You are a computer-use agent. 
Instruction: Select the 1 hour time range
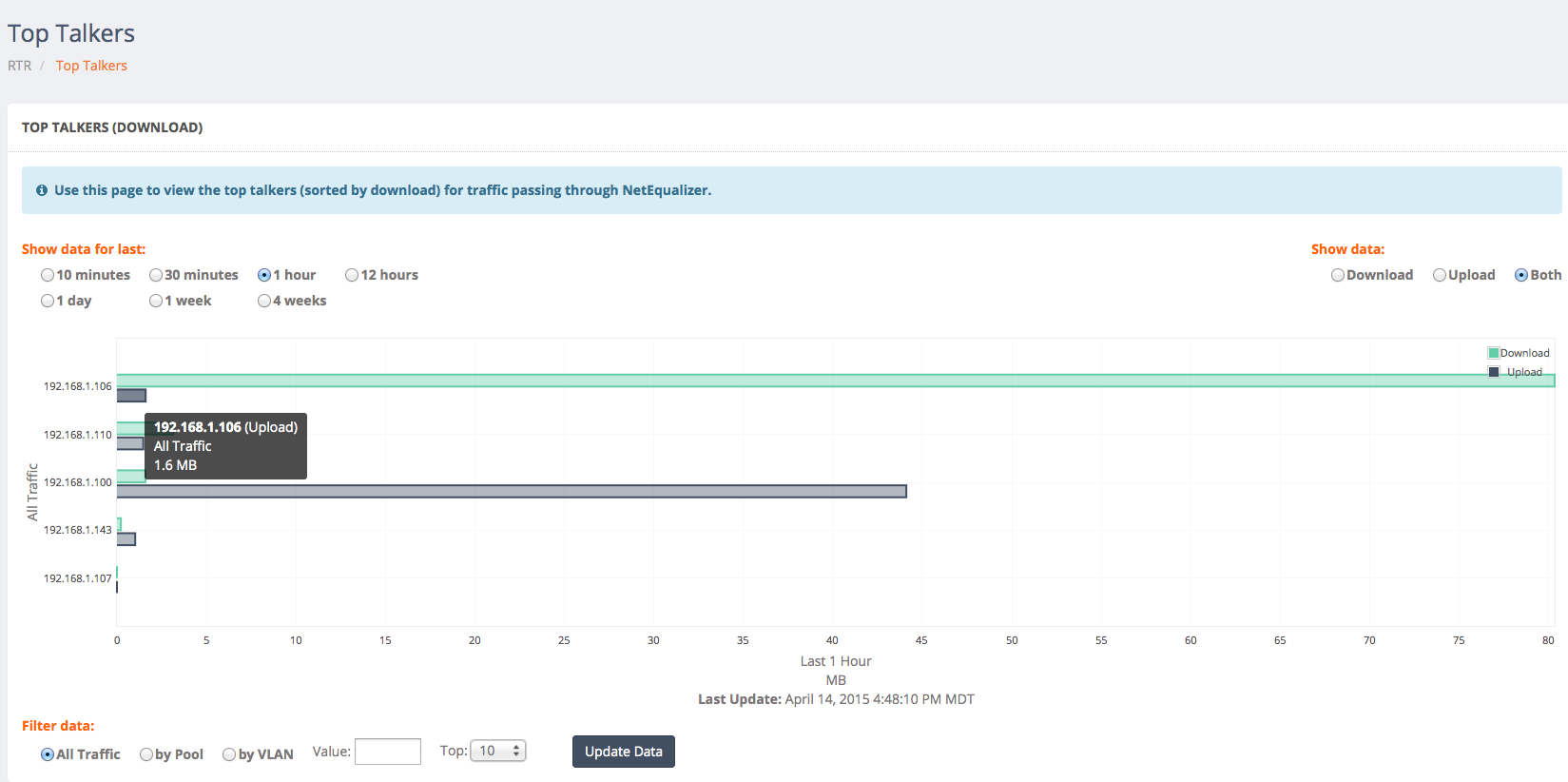[264, 275]
